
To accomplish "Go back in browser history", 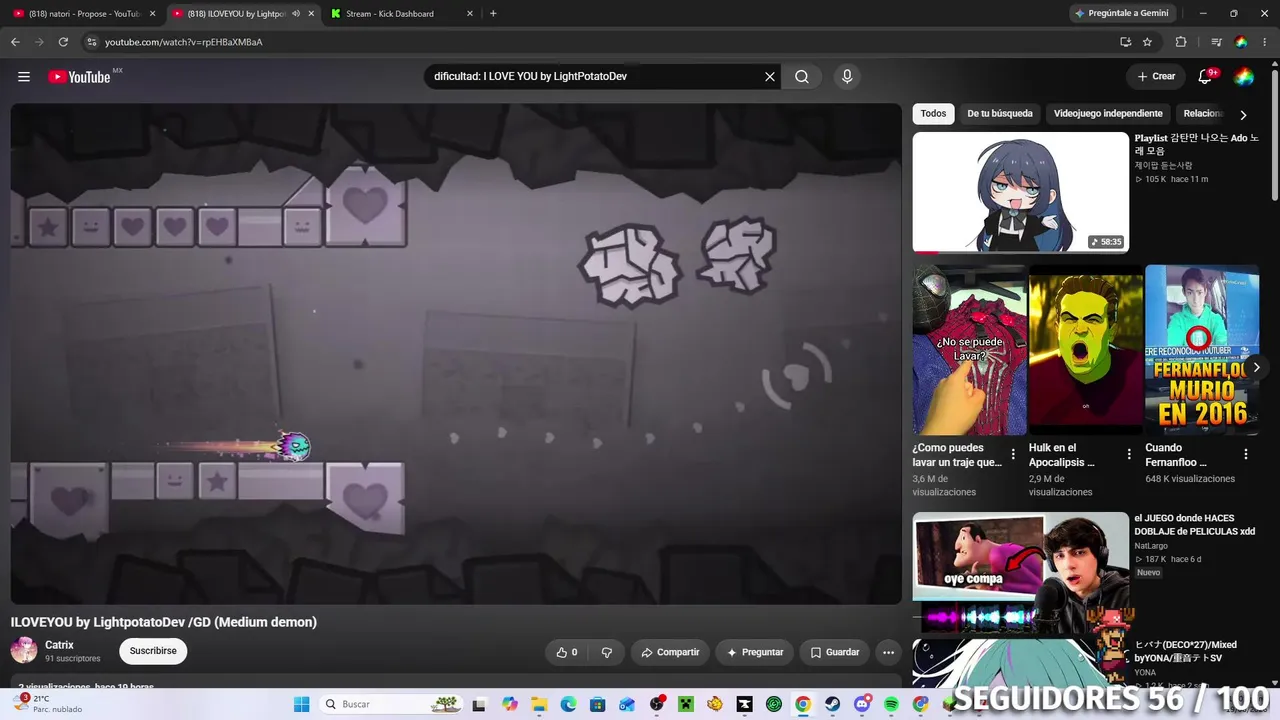I will click(15, 42).
